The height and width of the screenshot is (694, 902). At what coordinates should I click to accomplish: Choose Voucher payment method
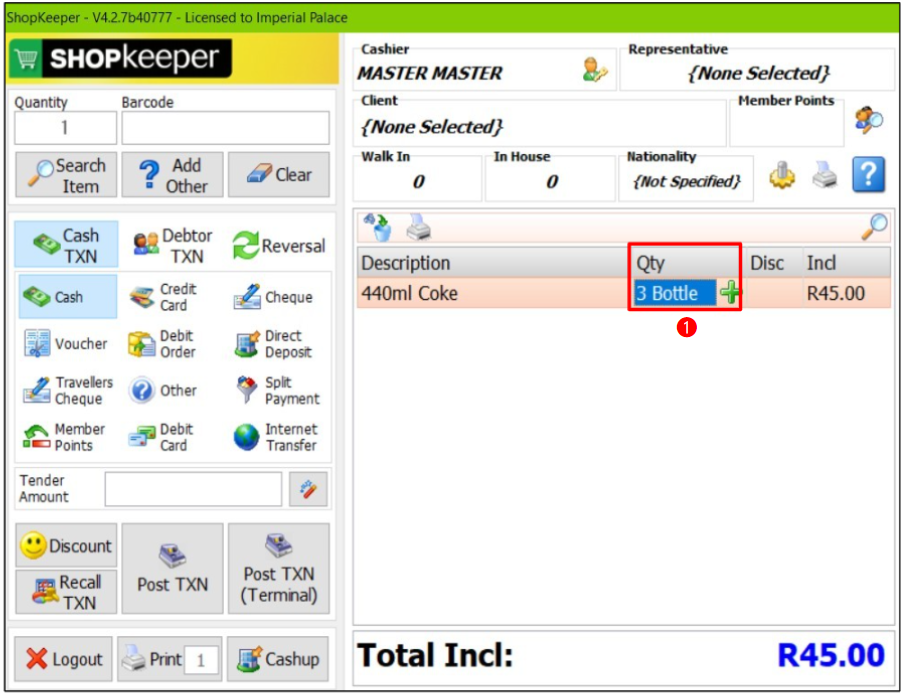click(66, 344)
